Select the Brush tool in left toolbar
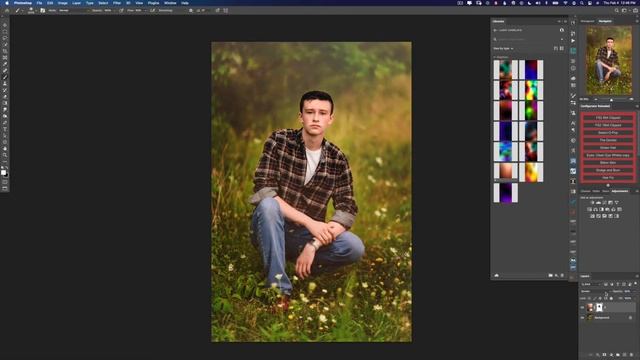Viewport: 640px width, 360px height. (x=5, y=77)
